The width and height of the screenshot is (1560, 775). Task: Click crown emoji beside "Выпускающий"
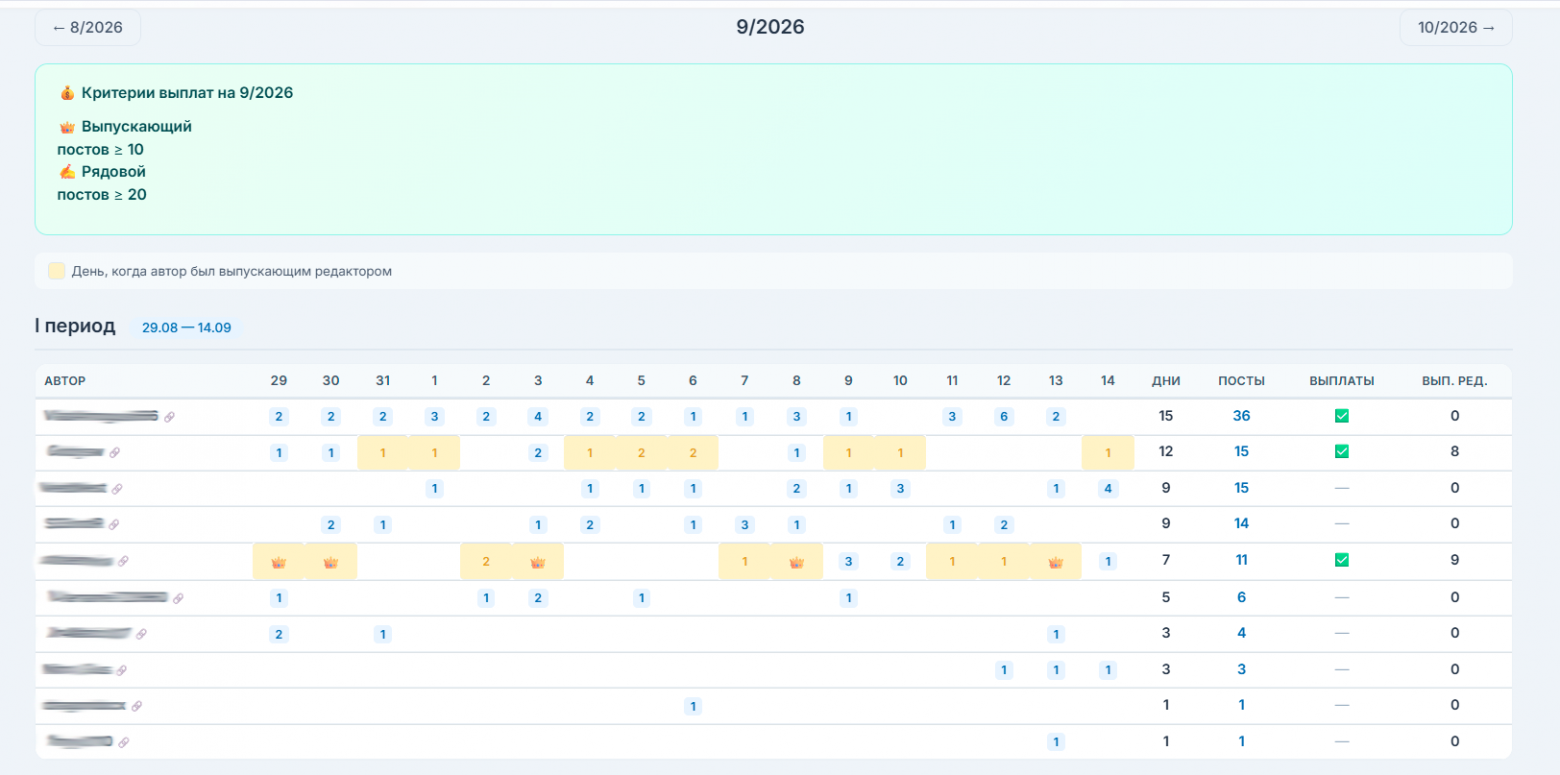click(67, 127)
